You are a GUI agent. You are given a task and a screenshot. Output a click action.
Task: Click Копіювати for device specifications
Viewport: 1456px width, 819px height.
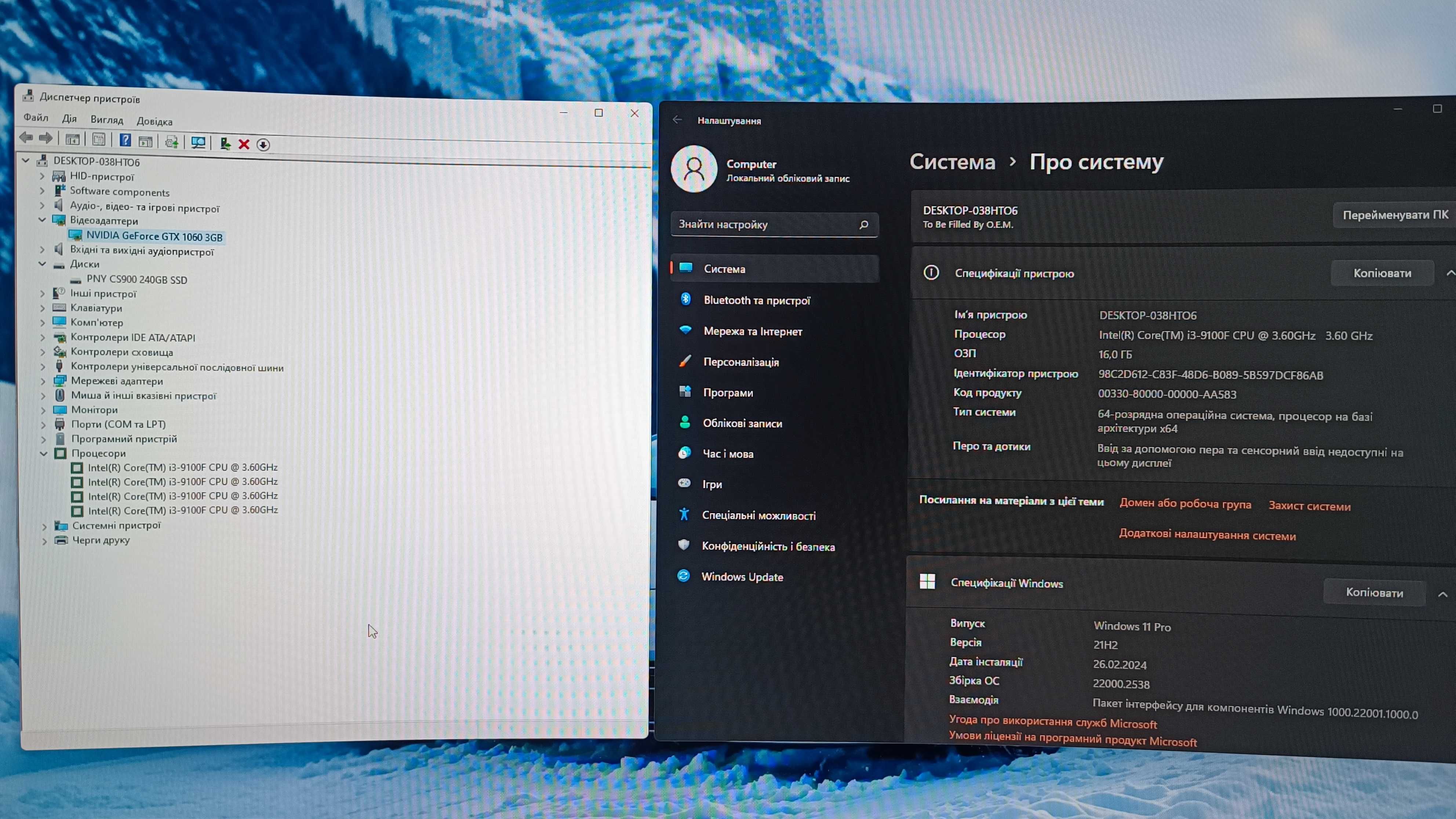pos(1382,273)
